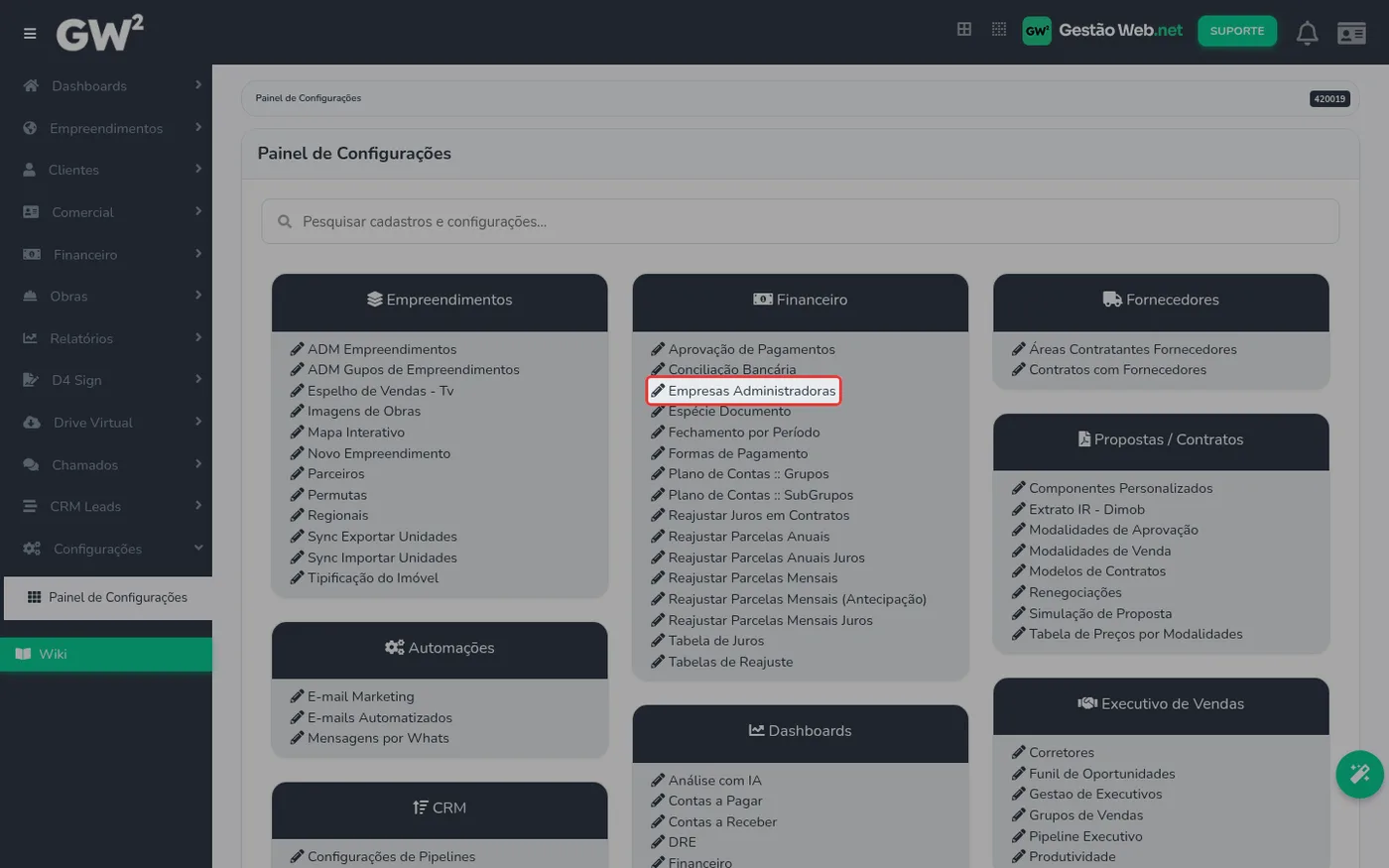
Task: Click the Obras hard hat icon
Action: point(30,296)
